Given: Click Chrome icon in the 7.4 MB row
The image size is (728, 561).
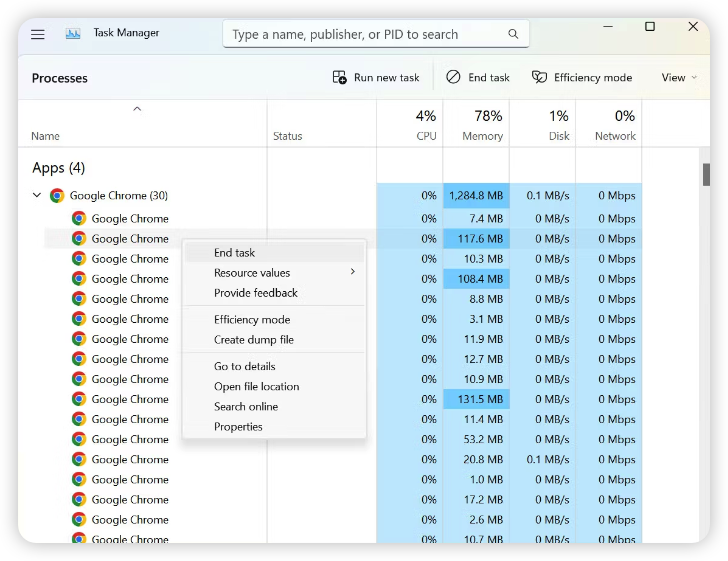Looking at the screenshot, I should (x=79, y=218).
